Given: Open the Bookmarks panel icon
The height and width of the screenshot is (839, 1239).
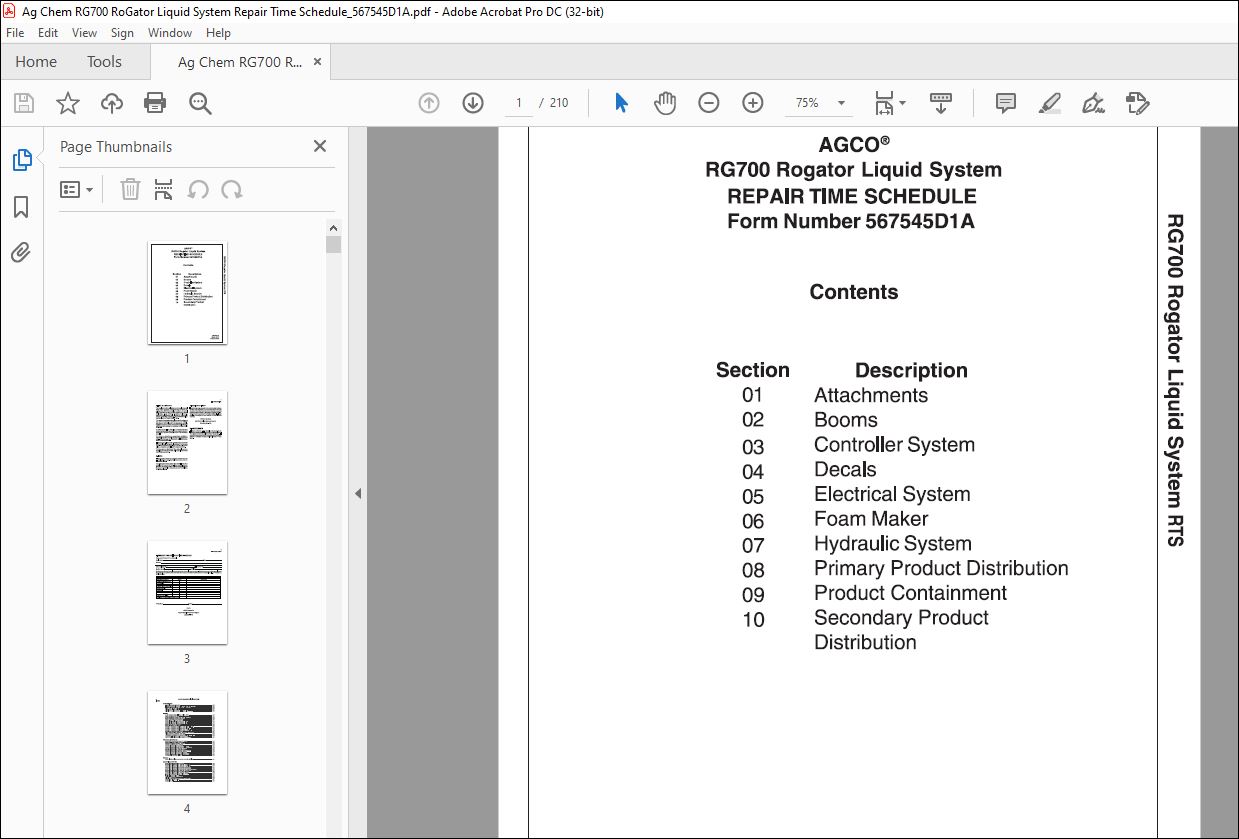Looking at the screenshot, I should pos(21,207).
